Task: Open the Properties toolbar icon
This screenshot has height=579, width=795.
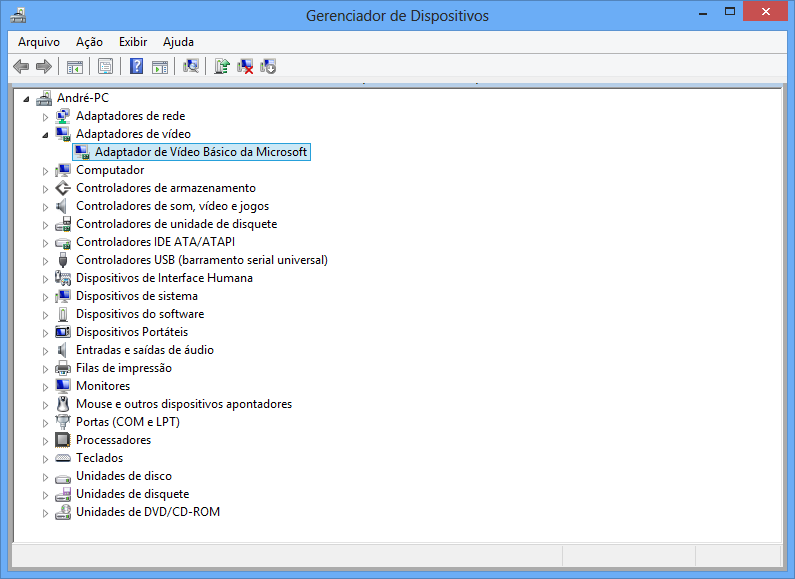Action: [x=105, y=66]
